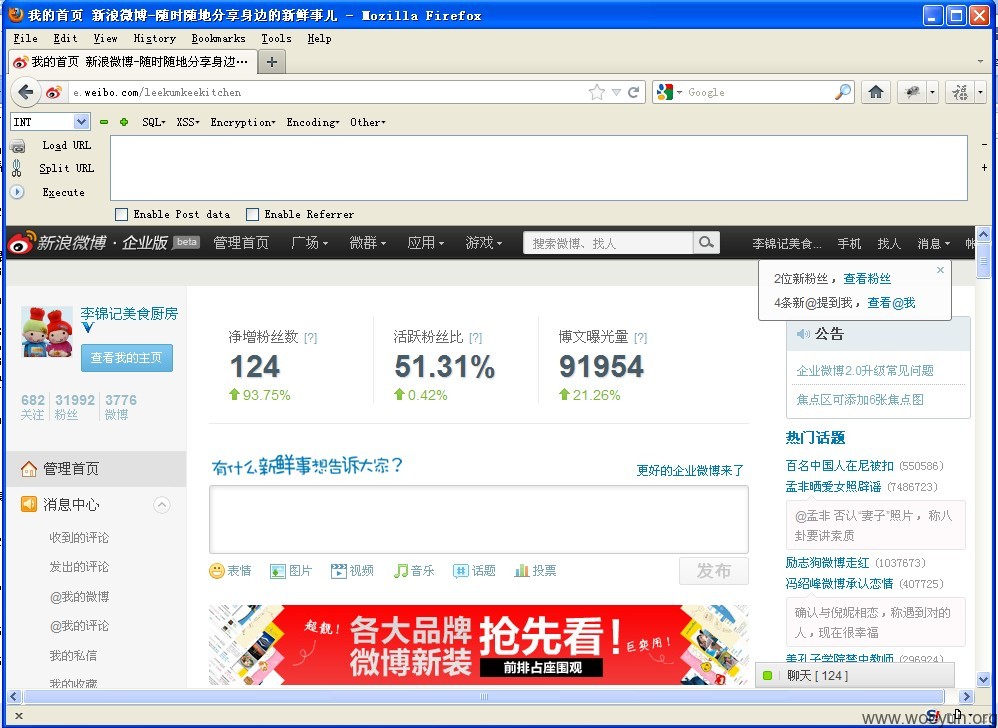Click the Firefox back arrow button
The height and width of the screenshot is (728, 998).
click(25, 92)
